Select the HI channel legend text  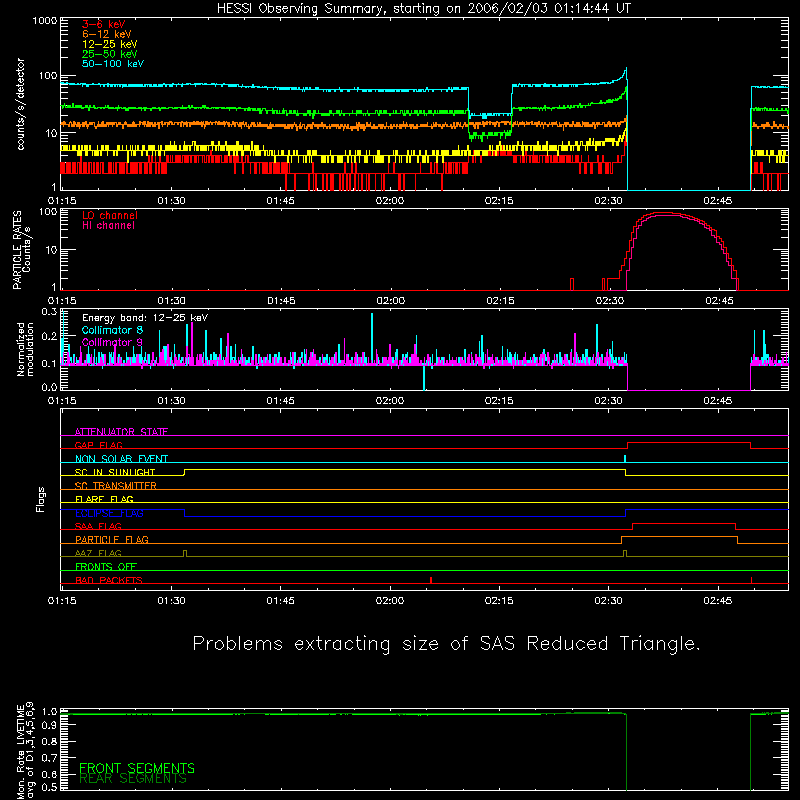point(108,226)
